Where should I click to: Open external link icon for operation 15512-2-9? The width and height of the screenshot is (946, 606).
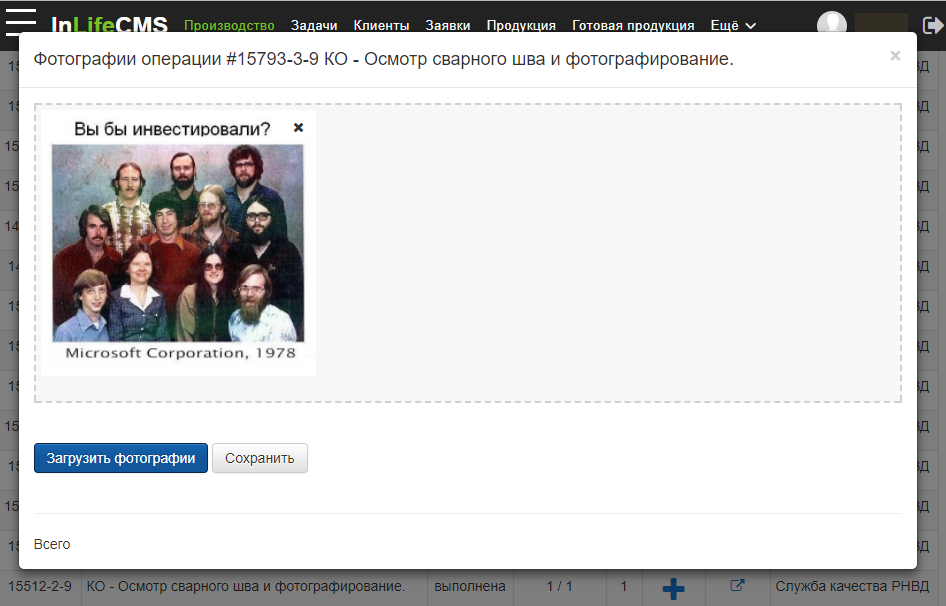point(738,586)
